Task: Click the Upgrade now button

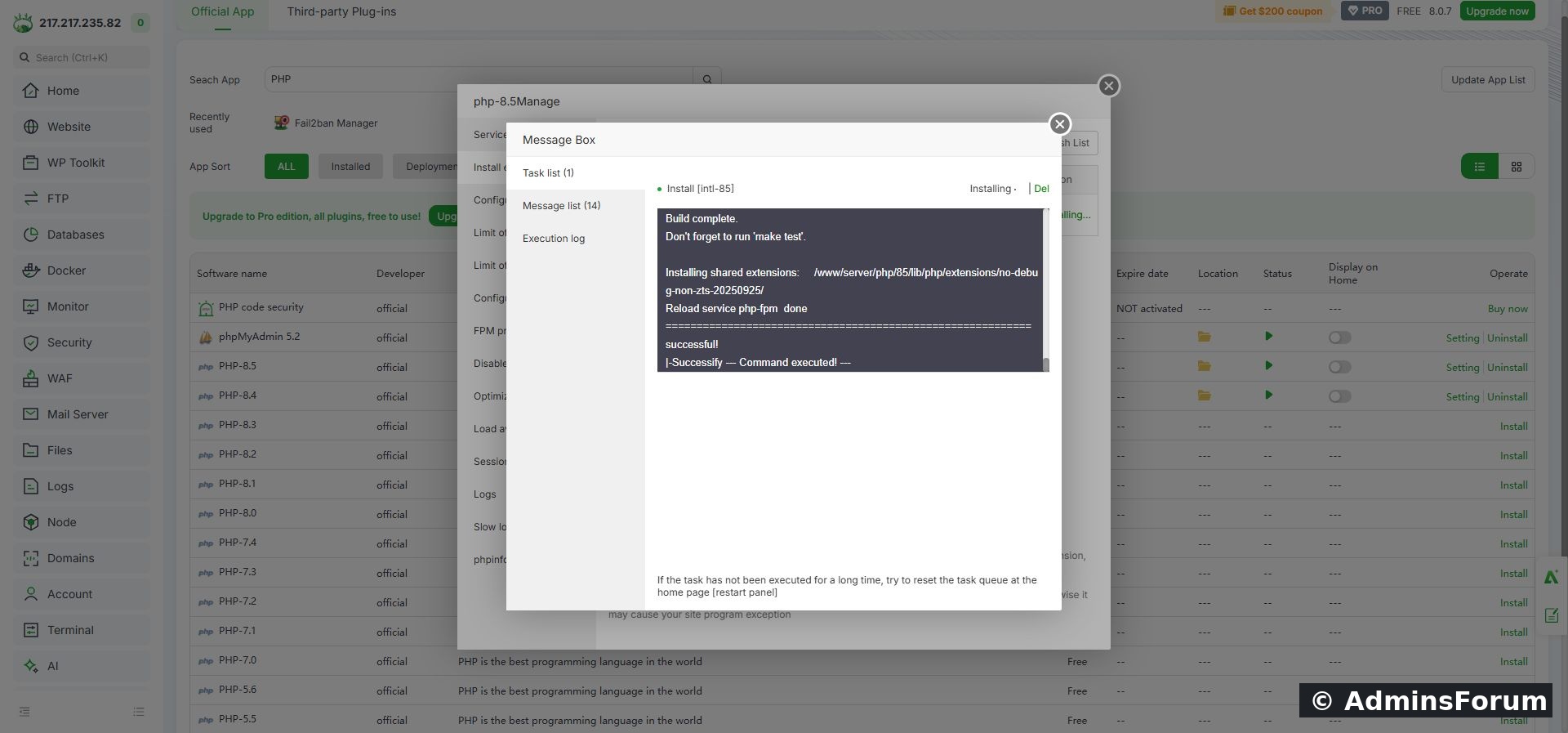Action: point(1497,11)
